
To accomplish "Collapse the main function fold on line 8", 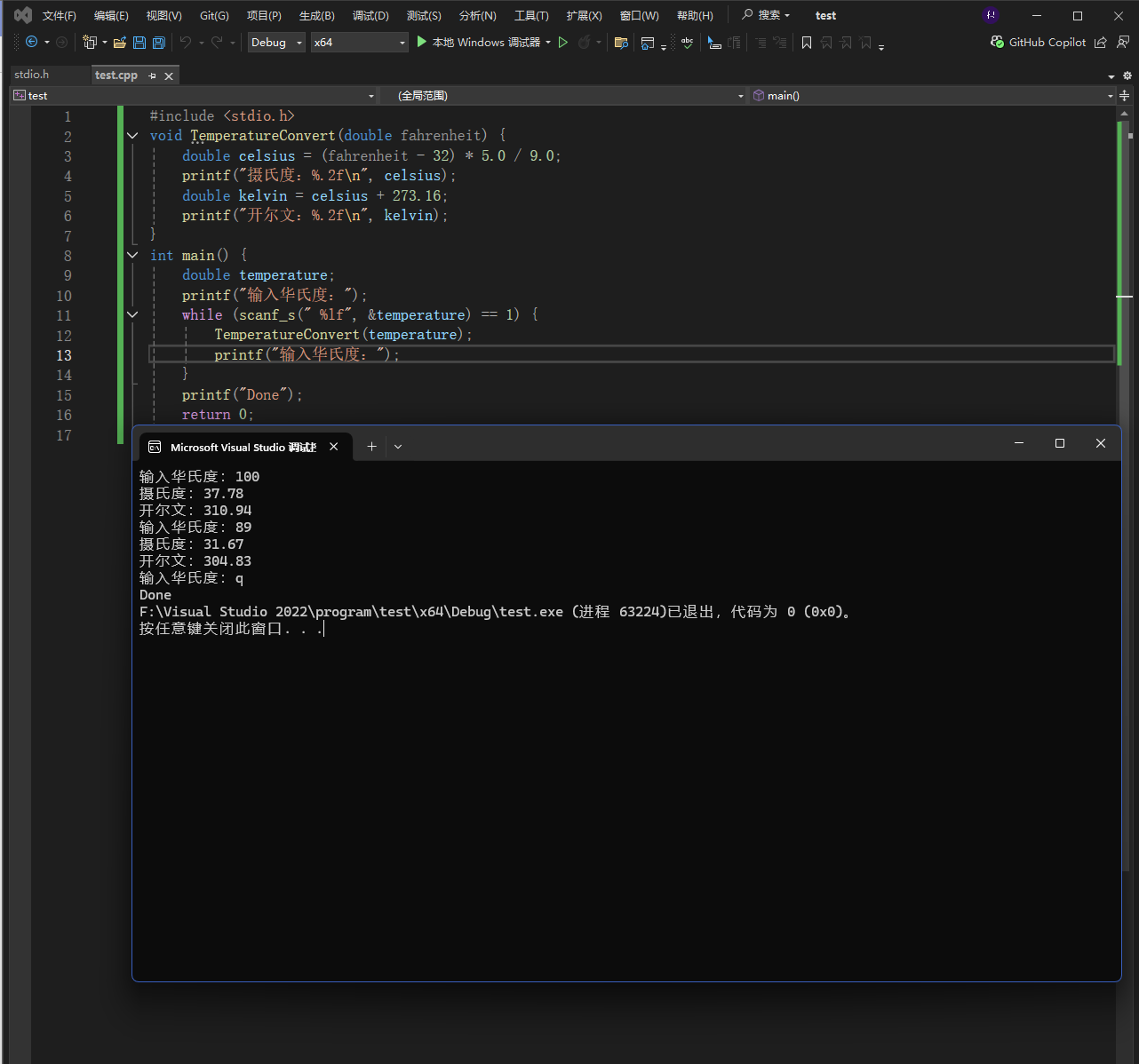I will coord(132,255).
